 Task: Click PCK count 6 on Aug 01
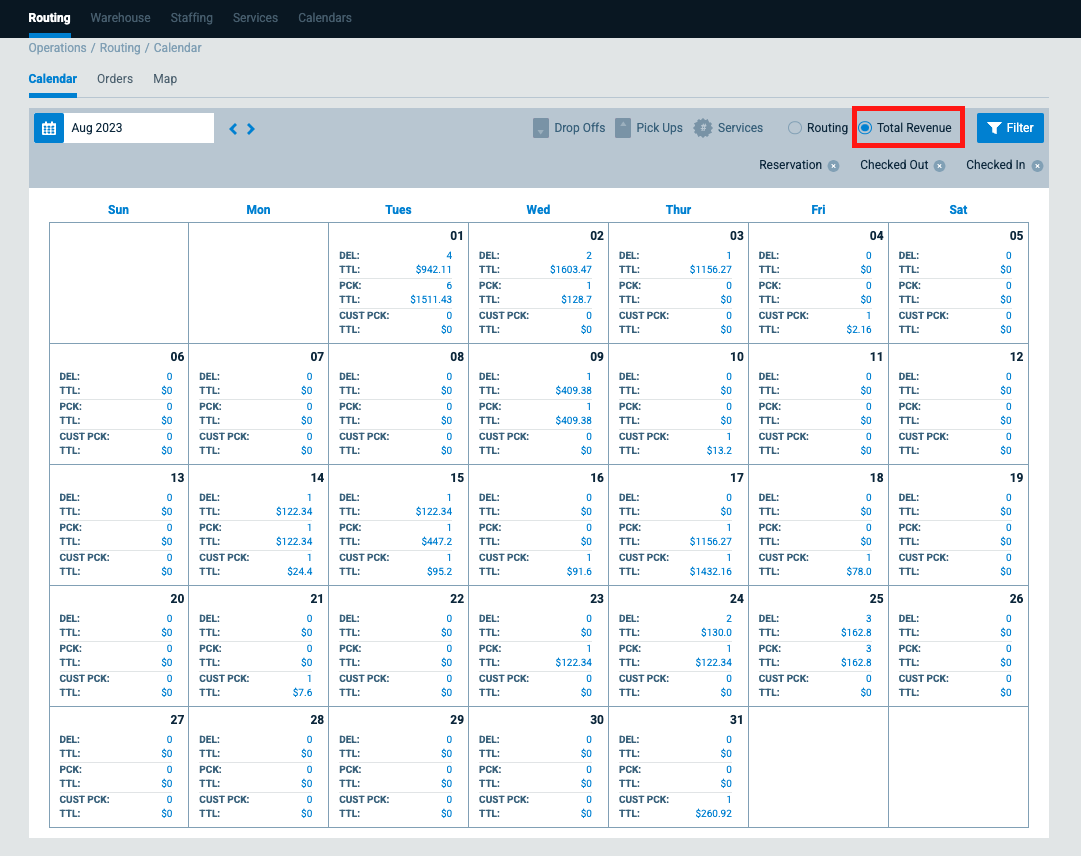pyautogui.click(x=449, y=286)
